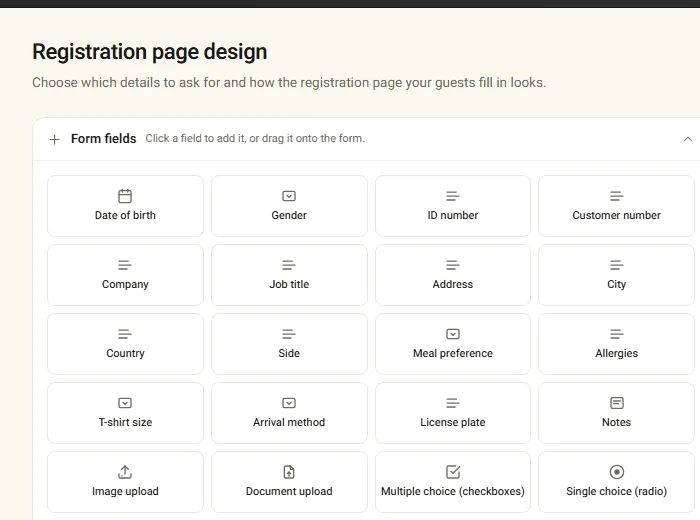This screenshot has width=700, height=520.
Task: Add the Image upload field
Action: 125,482
